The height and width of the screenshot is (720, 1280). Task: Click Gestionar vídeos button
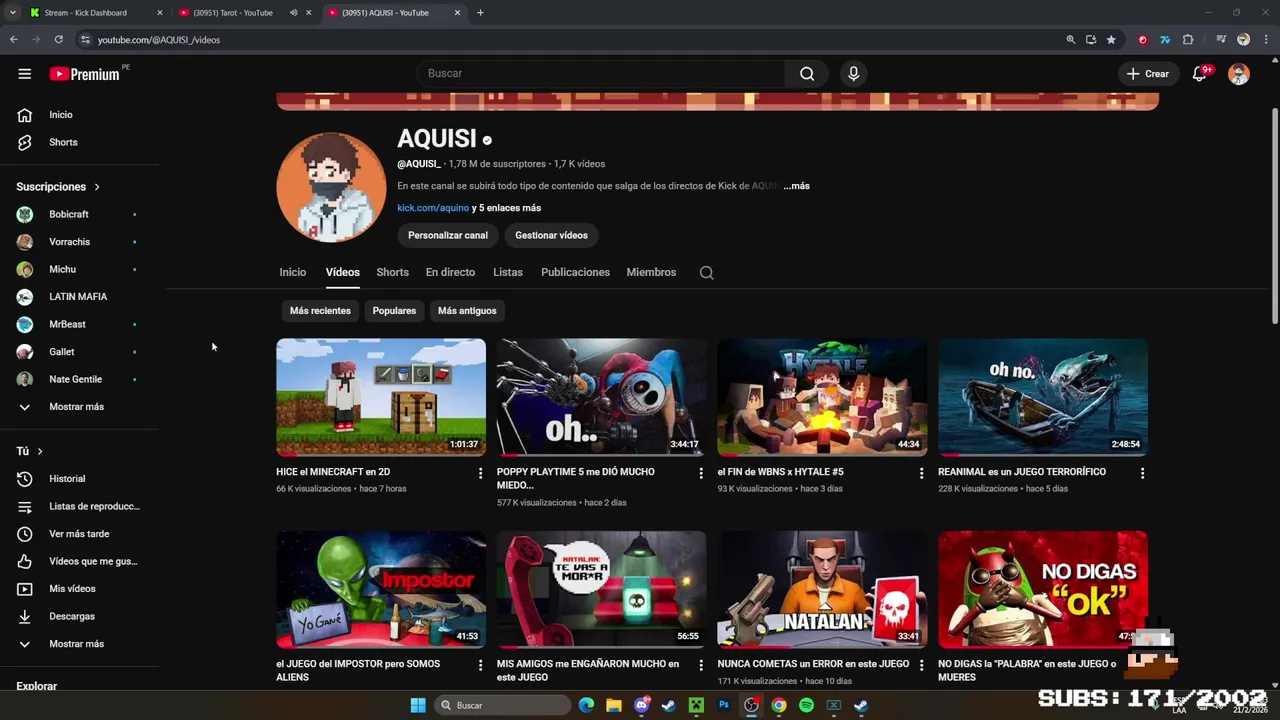click(551, 235)
